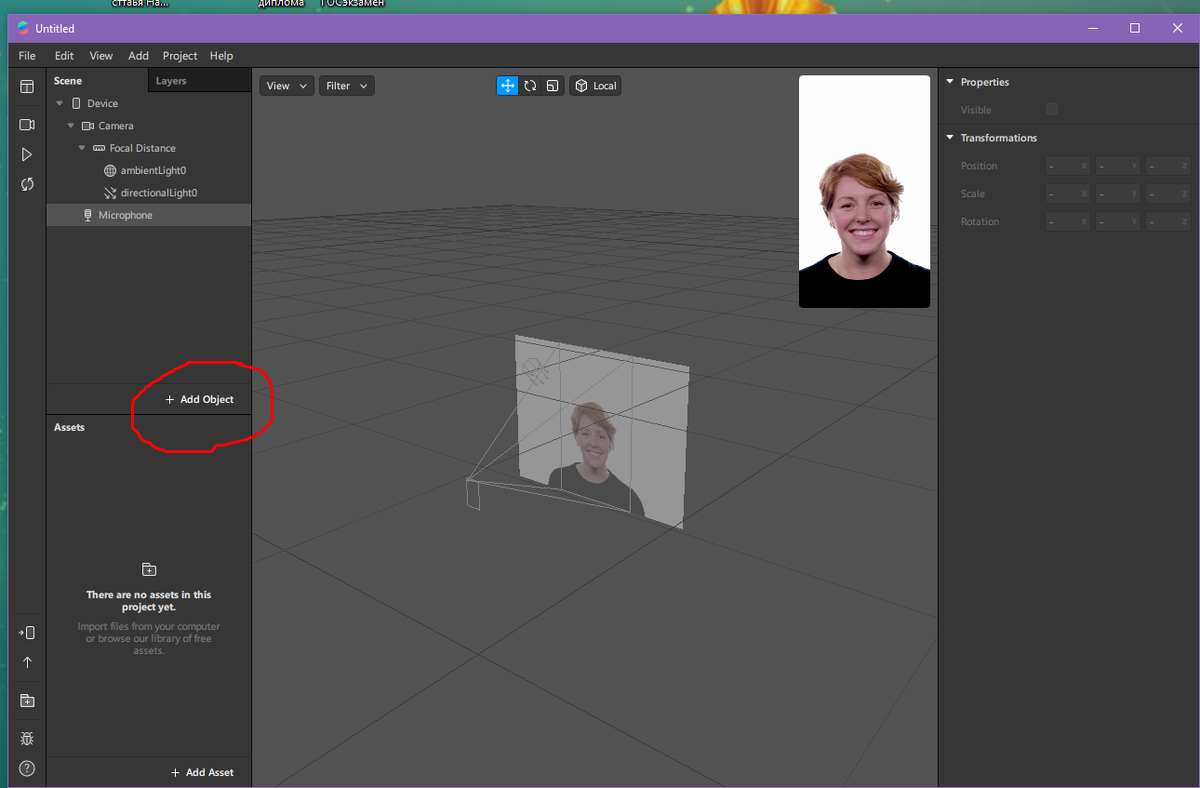1200x788 pixels.
Task: Click the Add Object button
Action: (199, 399)
